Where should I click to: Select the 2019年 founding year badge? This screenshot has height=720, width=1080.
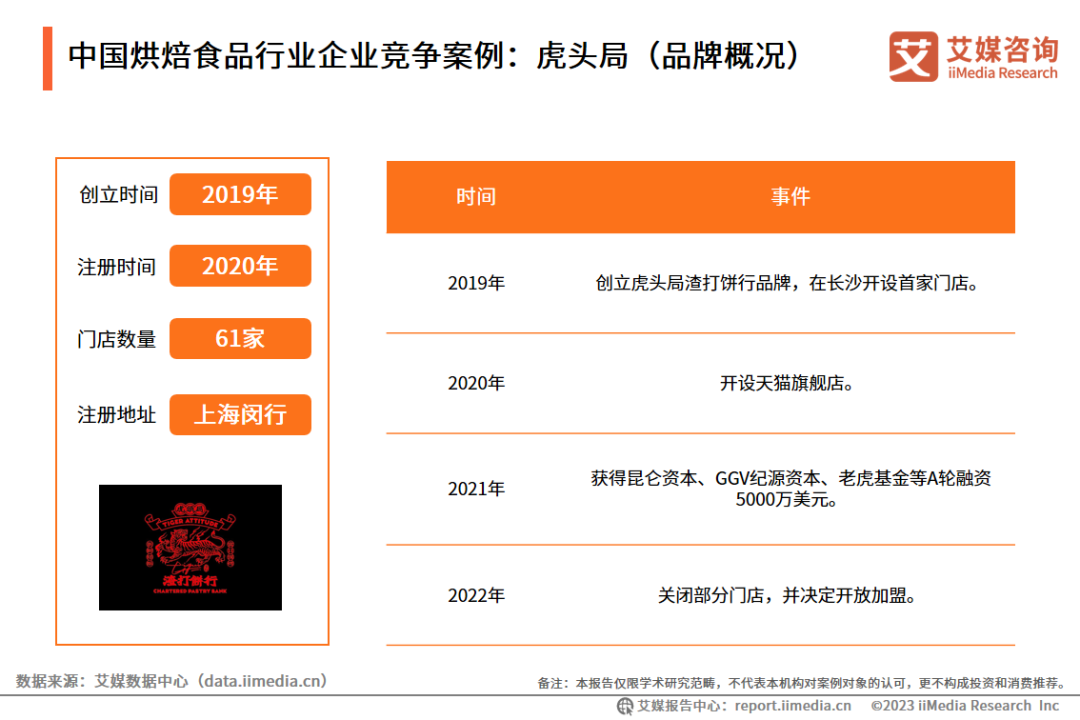click(240, 194)
